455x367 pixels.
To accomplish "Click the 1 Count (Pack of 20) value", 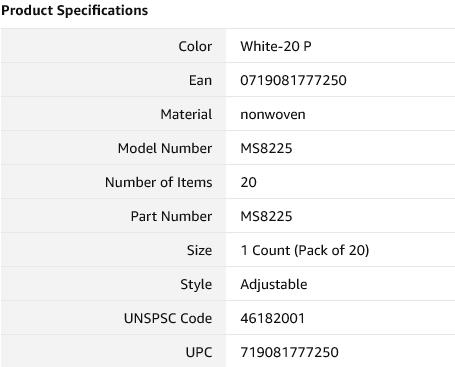I will click(x=305, y=250).
